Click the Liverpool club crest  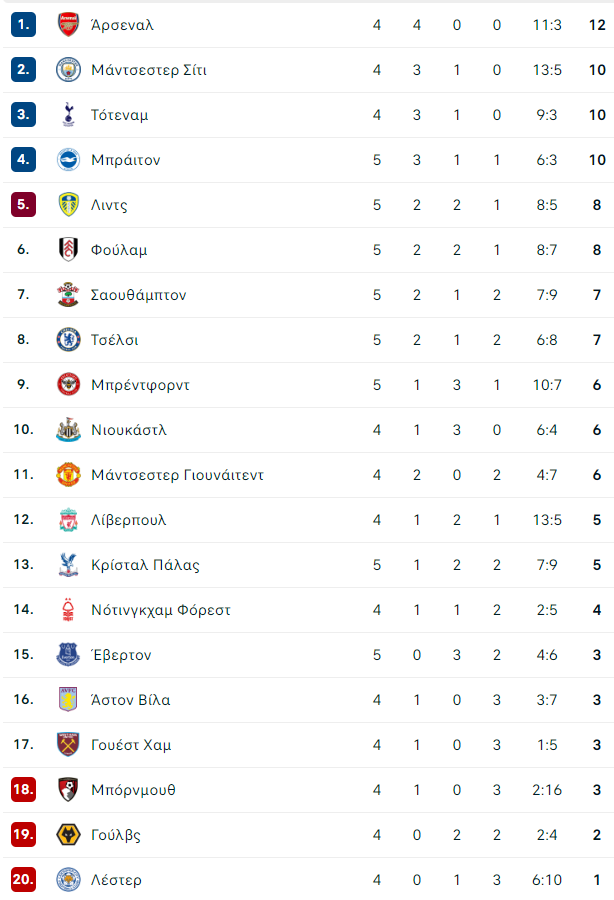68,519
